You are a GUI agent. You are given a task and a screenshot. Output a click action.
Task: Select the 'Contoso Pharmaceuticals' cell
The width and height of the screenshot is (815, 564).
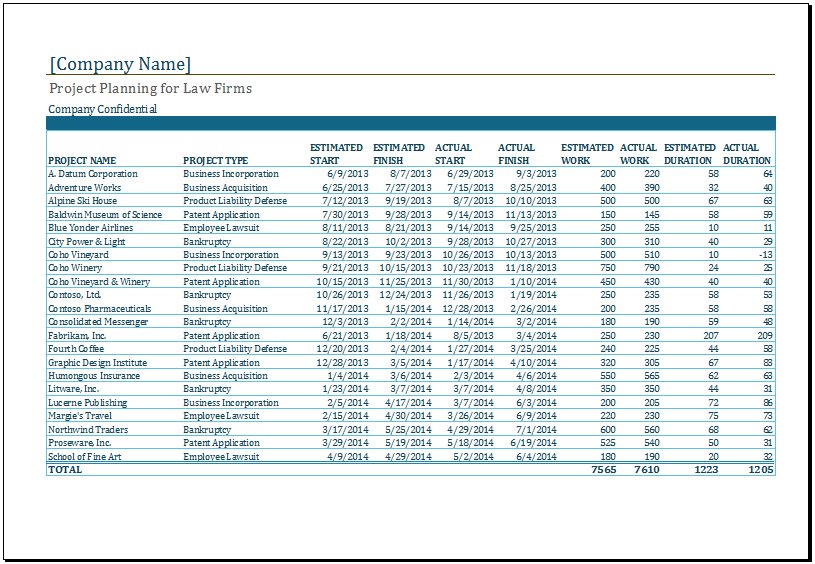100,309
